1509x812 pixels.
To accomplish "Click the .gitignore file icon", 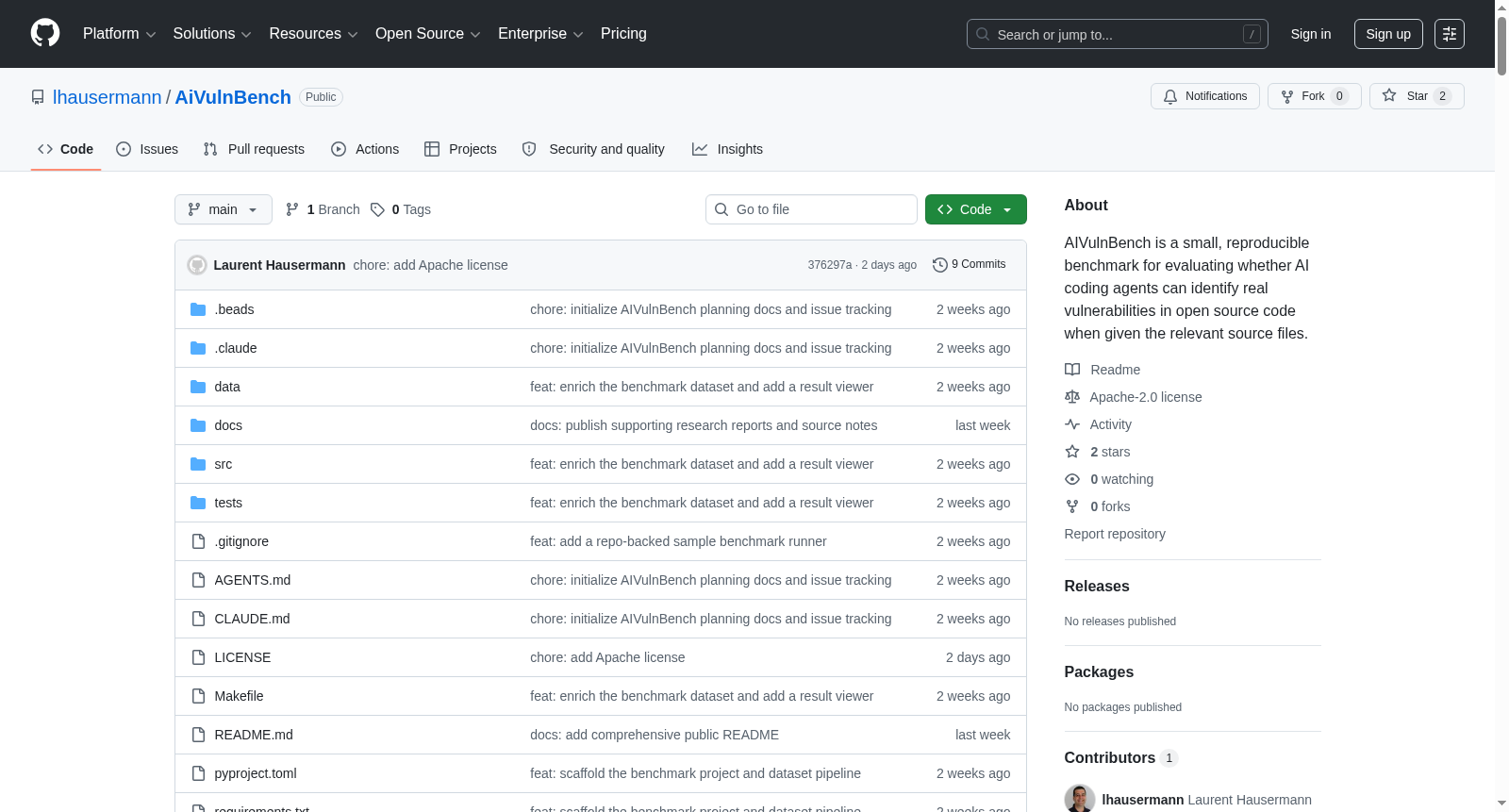I will click(x=198, y=541).
